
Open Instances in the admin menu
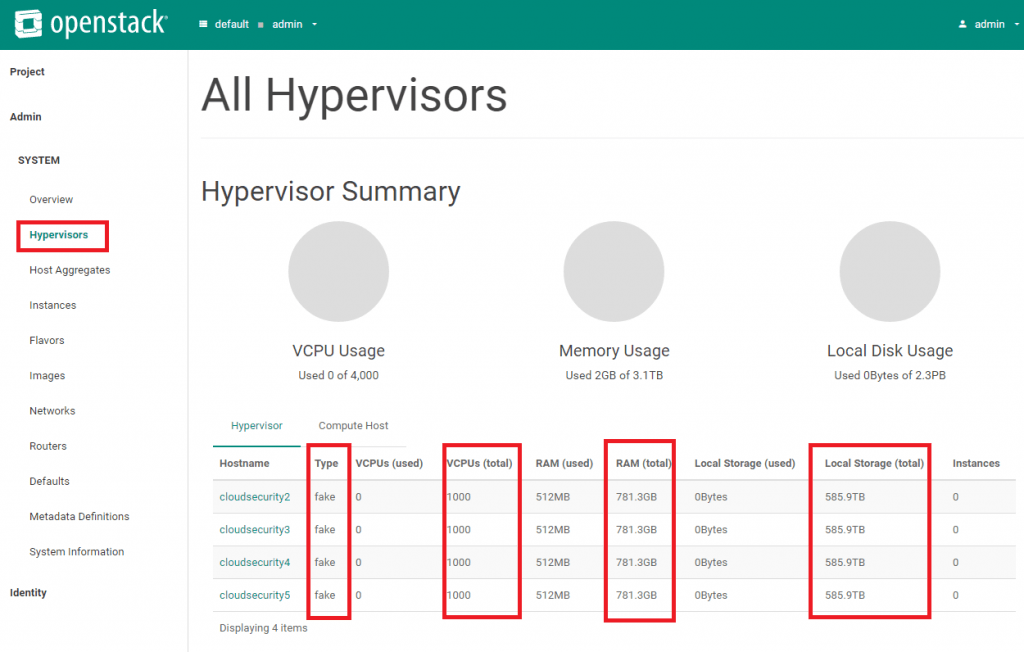coord(53,305)
